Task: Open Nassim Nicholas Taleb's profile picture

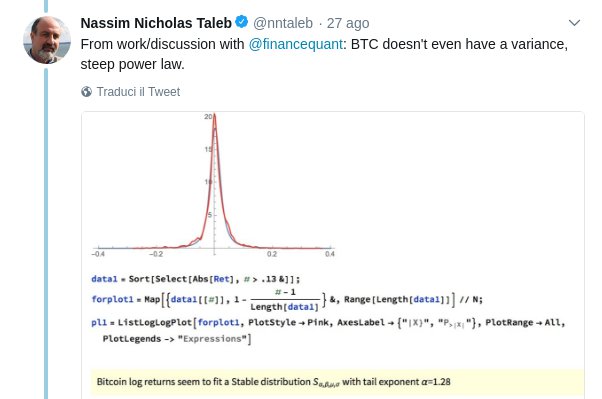Action: point(47,40)
